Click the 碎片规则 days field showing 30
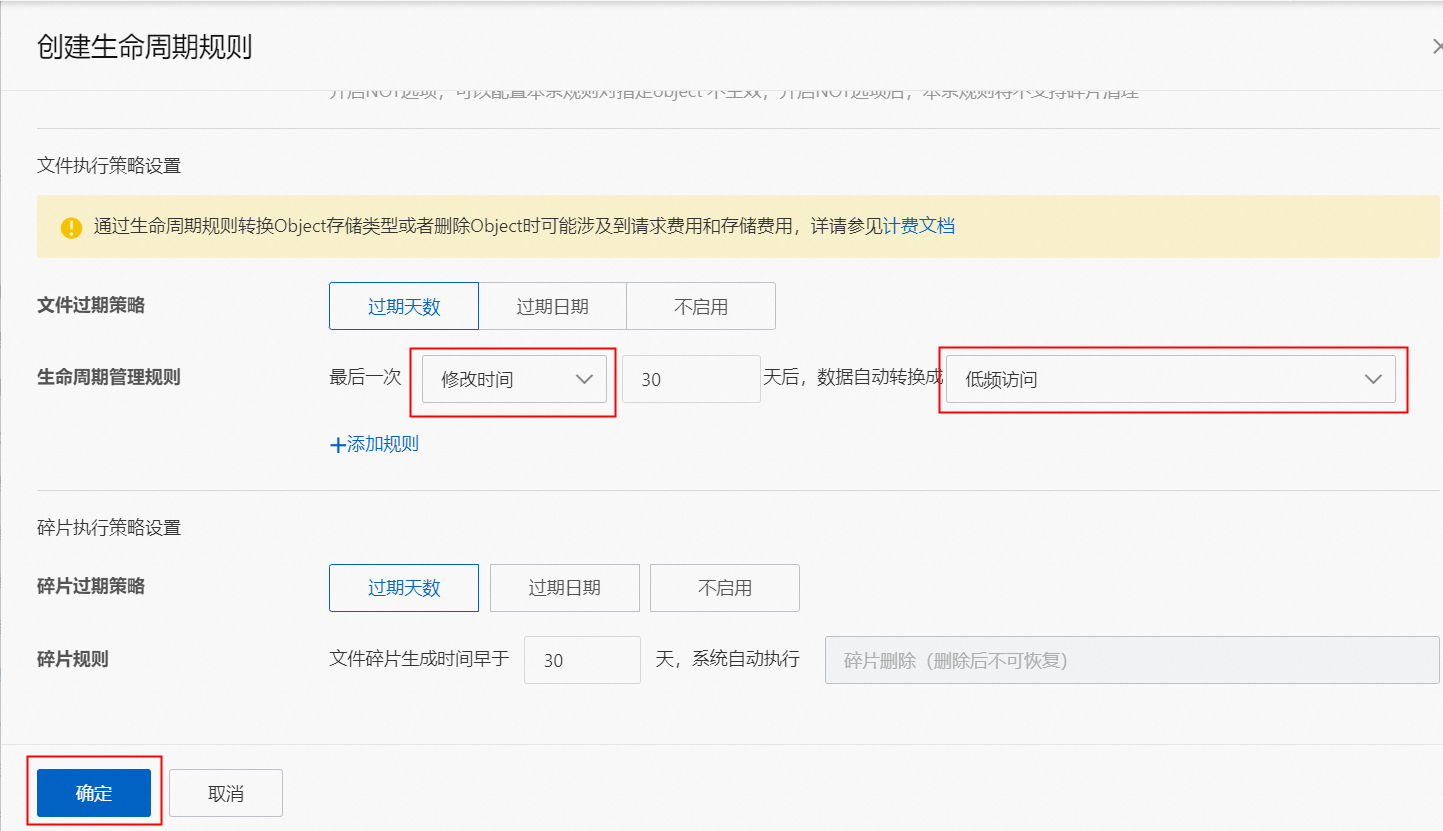 (582, 660)
